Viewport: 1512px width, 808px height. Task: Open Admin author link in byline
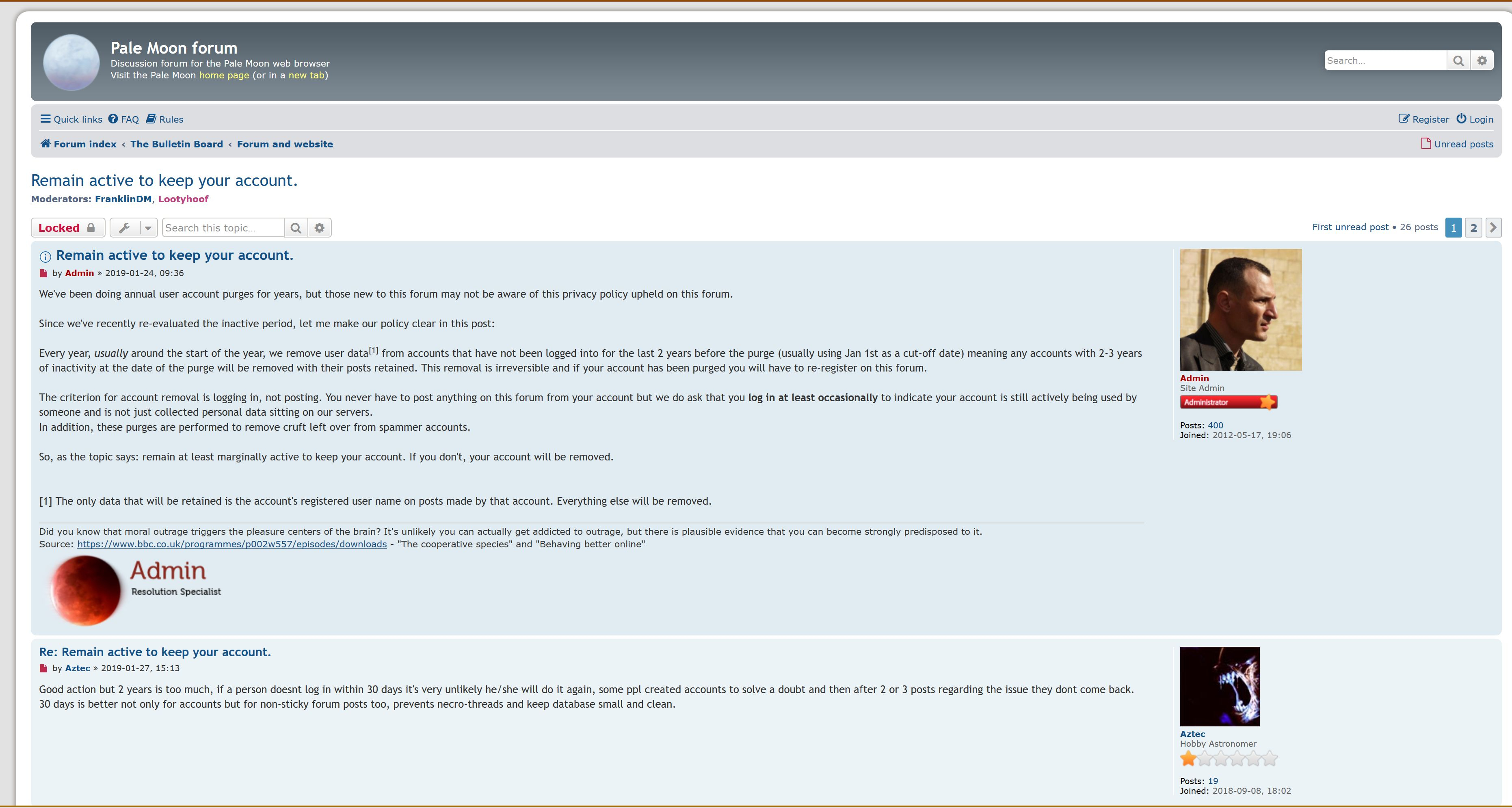tap(79, 273)
